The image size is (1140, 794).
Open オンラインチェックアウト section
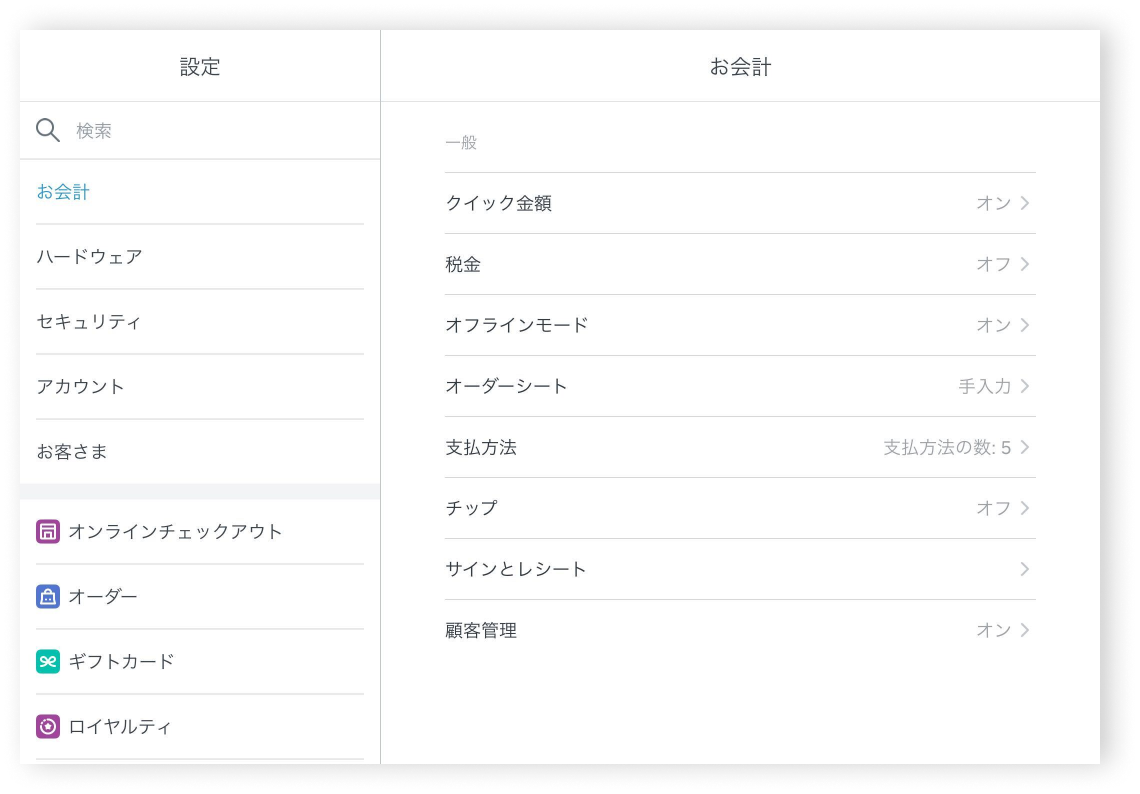pyautogui.click(x=200, y=532)
